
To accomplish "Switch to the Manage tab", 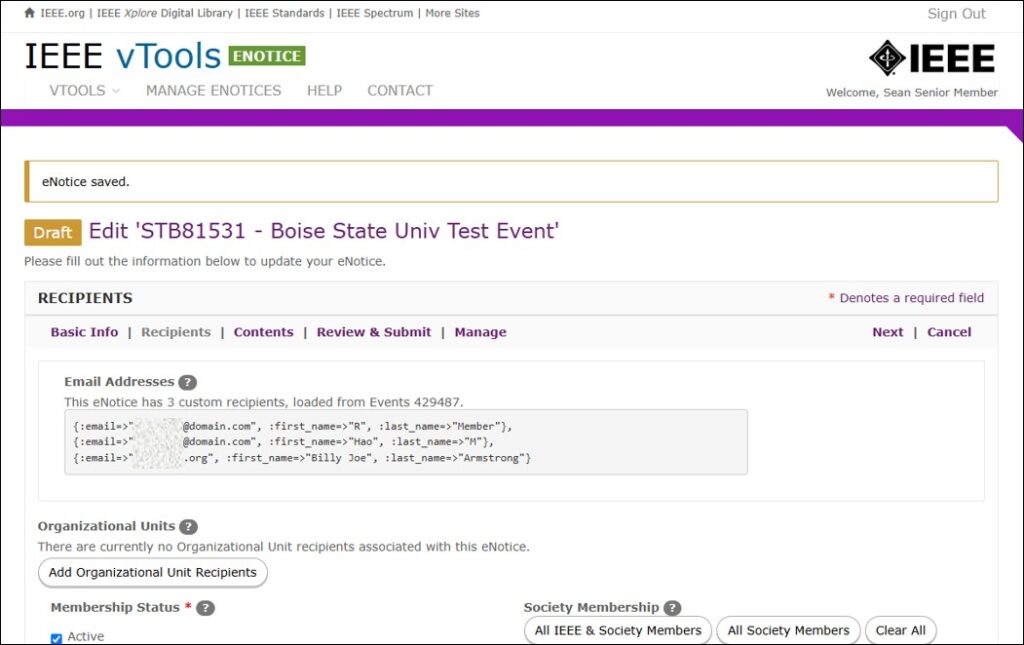I will point(480,332).
